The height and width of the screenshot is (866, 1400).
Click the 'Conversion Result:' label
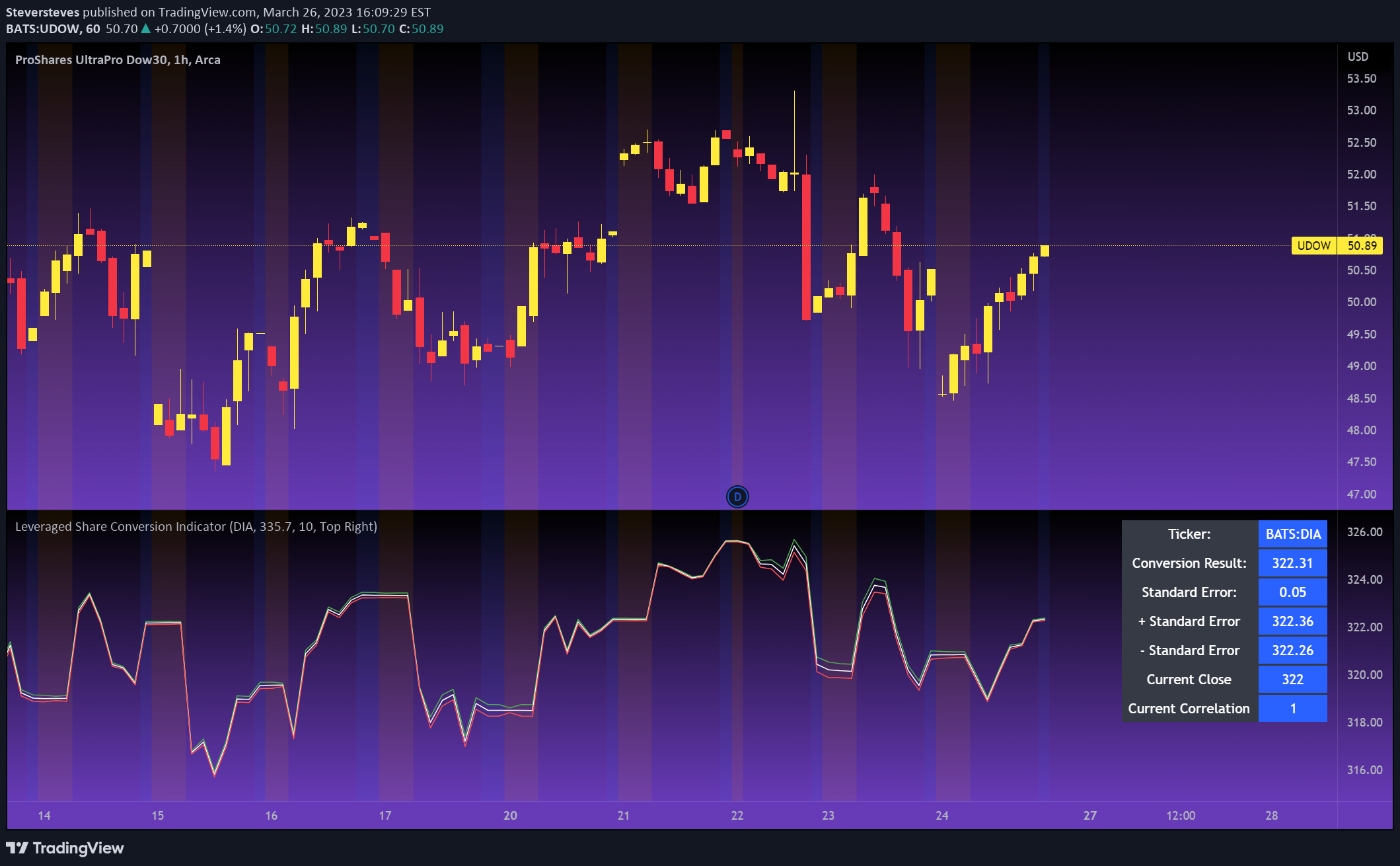(x=1189, y=563)
